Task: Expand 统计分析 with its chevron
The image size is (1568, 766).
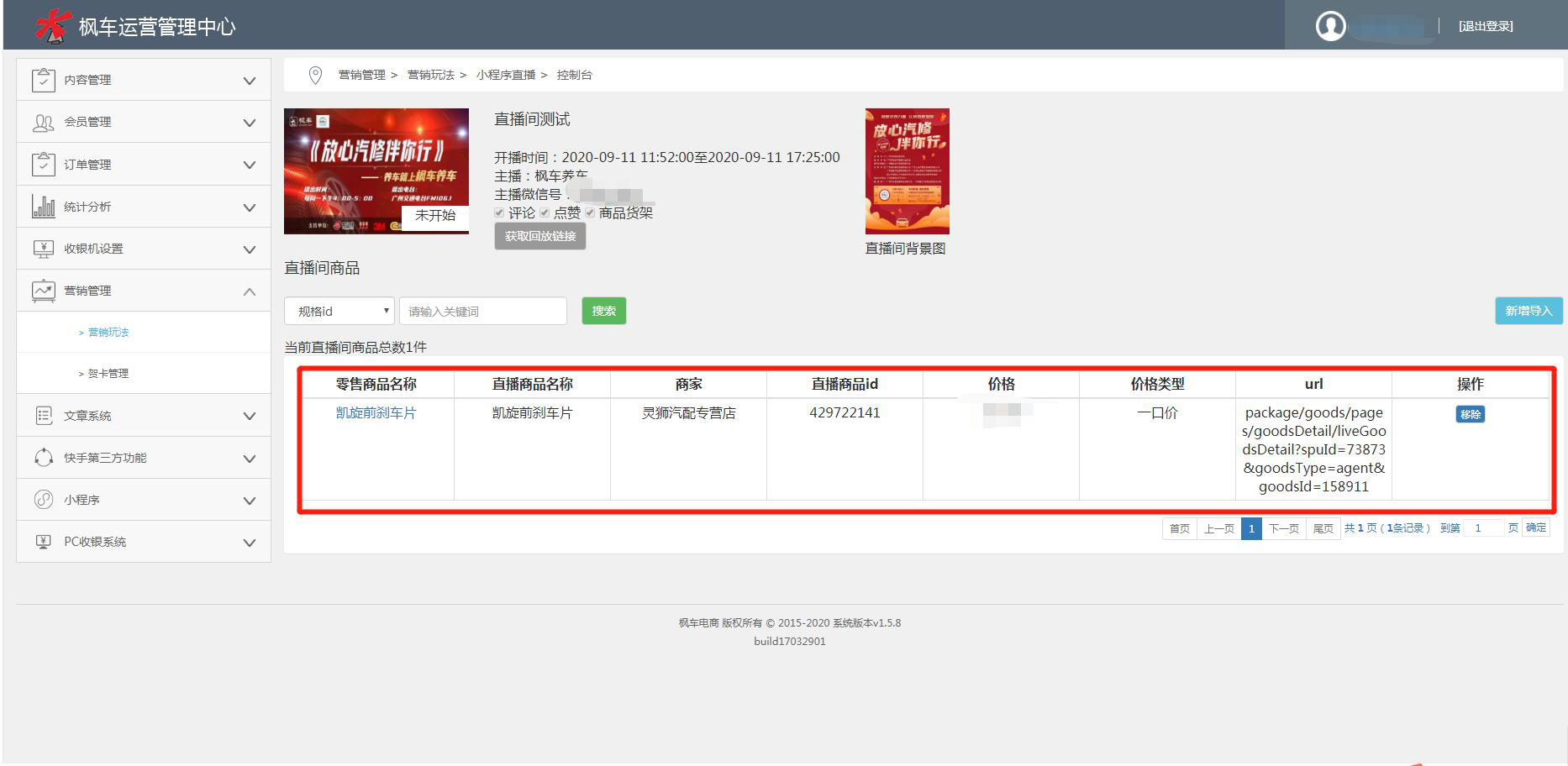Action: [x=250, y=207]
